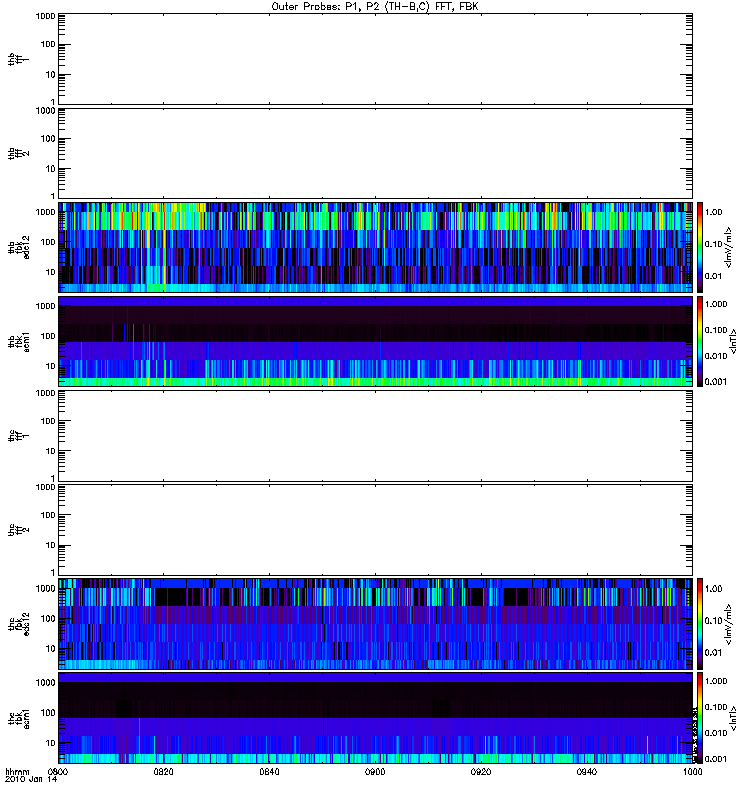
Task: Select the thb fbk edc12 color bar
Action: click(x=700, y=247)
